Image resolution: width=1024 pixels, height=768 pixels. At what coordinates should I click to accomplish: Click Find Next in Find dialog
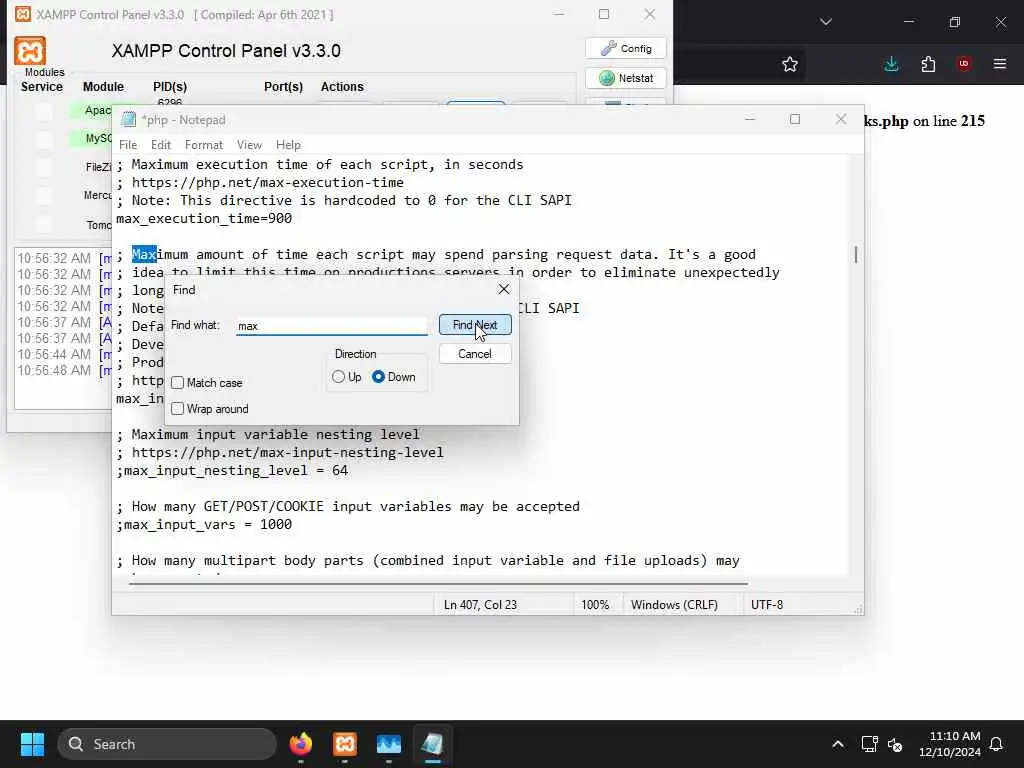(x=475, y=325)
